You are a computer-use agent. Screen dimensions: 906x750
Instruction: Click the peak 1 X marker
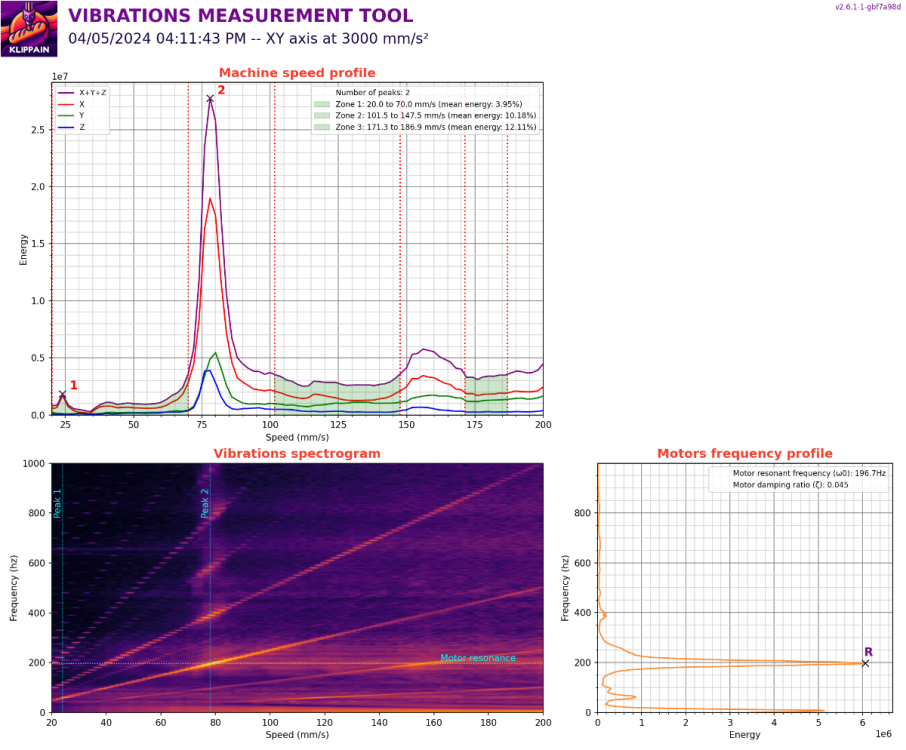click(62, 394)
